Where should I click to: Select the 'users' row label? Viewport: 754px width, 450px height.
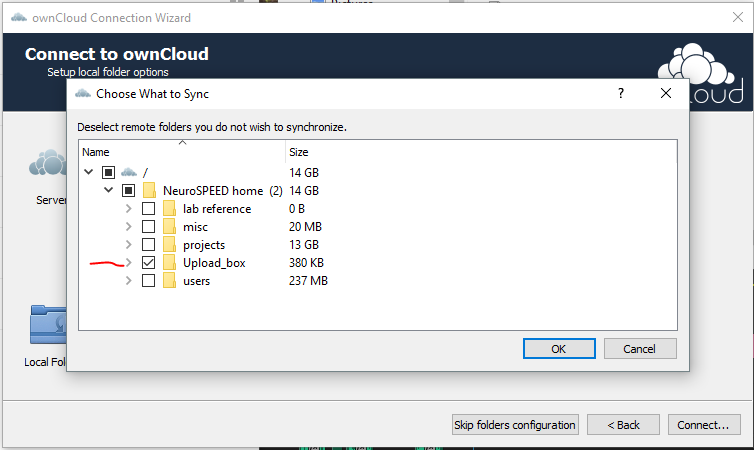coord(197,281)
